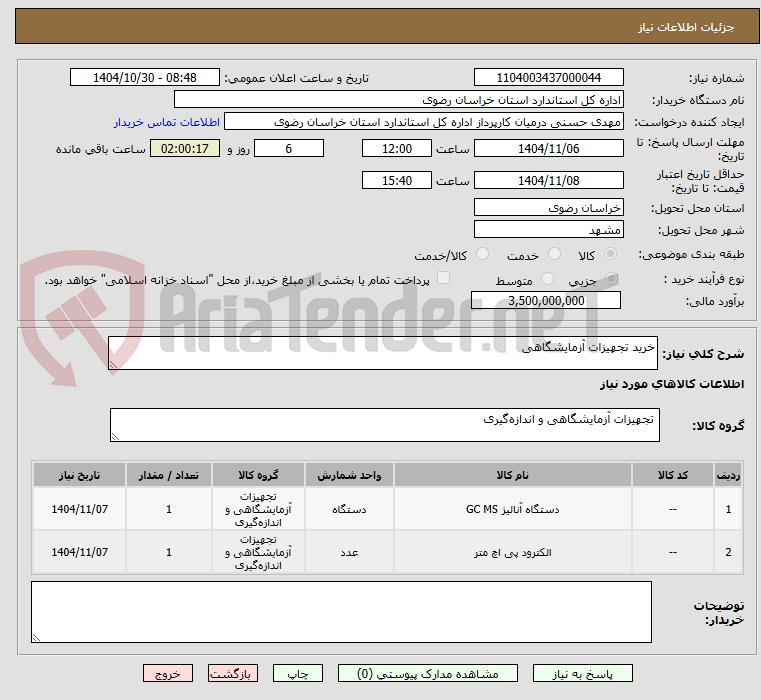Click the response deadline date 1404/11/06 field
The image size is (761, 700).
(548, 148)
